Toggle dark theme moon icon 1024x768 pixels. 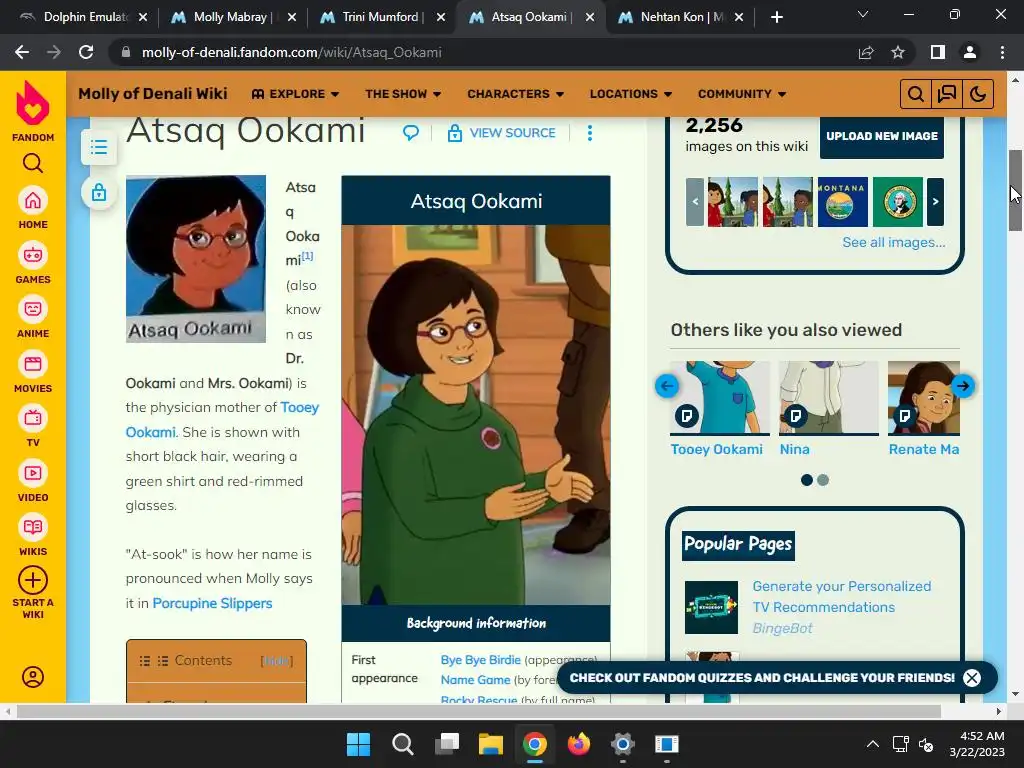click(978, 94)
